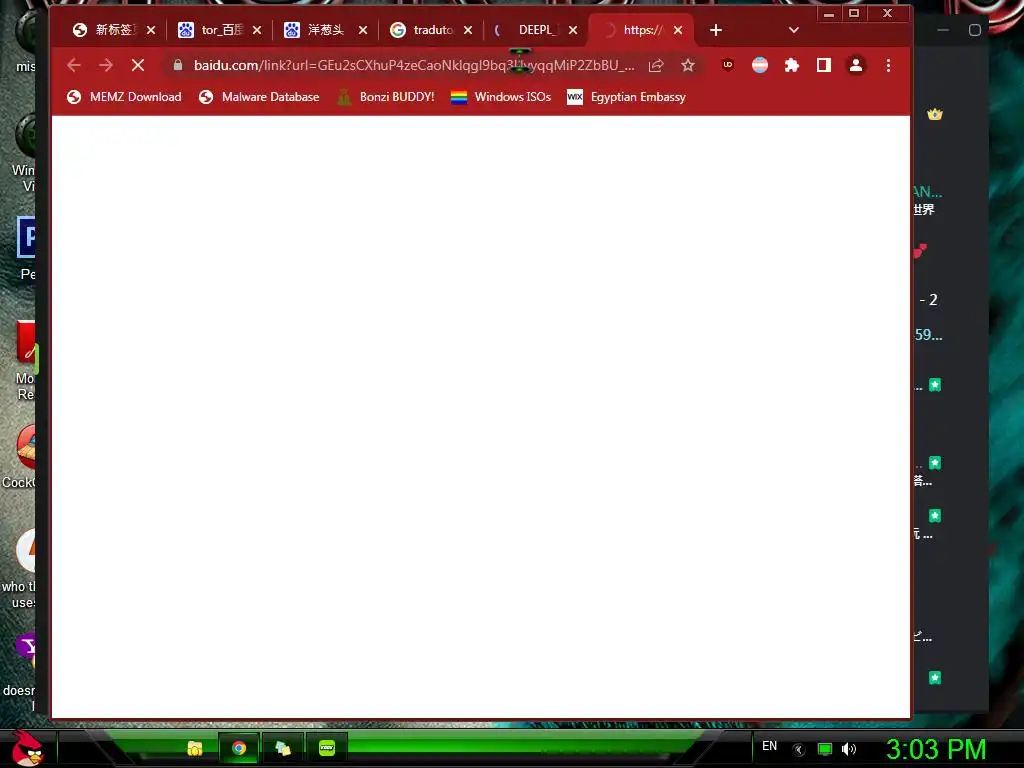Go back to the previous page

pos(74,65)
